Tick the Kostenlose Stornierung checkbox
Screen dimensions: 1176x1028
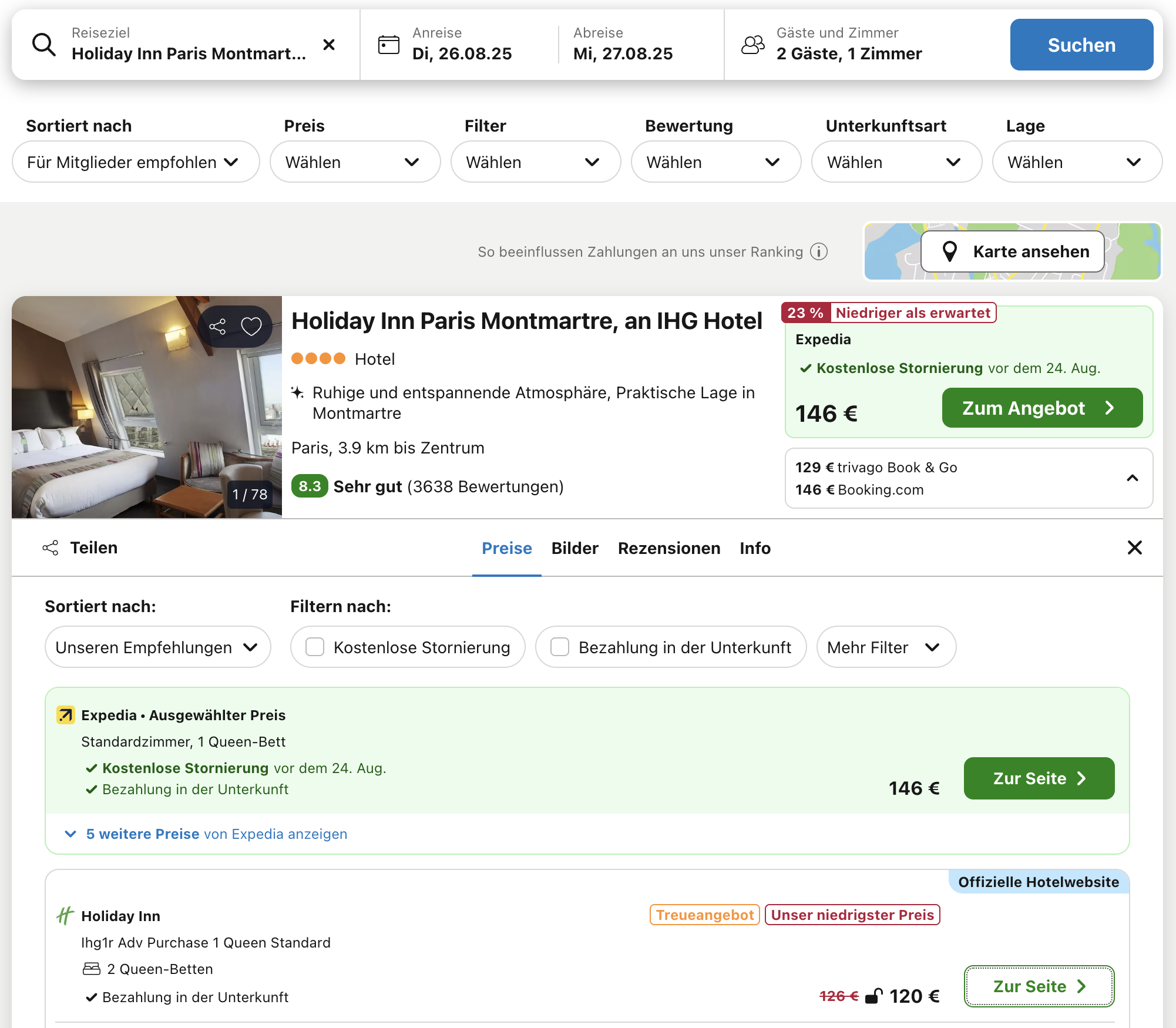315,647
